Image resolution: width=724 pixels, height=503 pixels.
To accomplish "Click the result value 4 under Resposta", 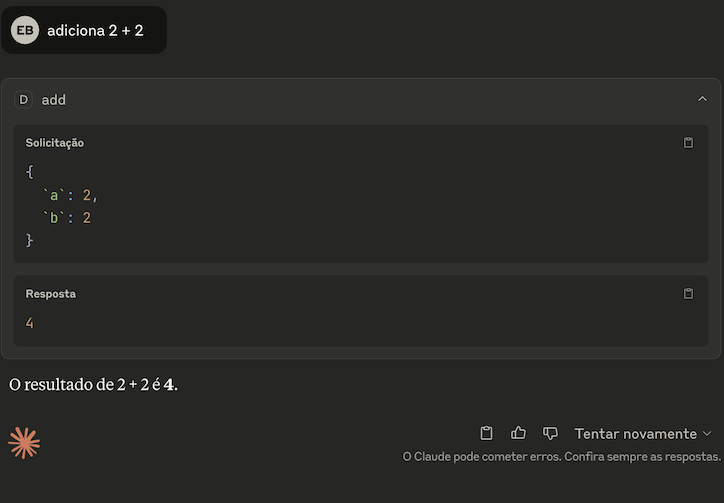I will (x=30, y=323).
